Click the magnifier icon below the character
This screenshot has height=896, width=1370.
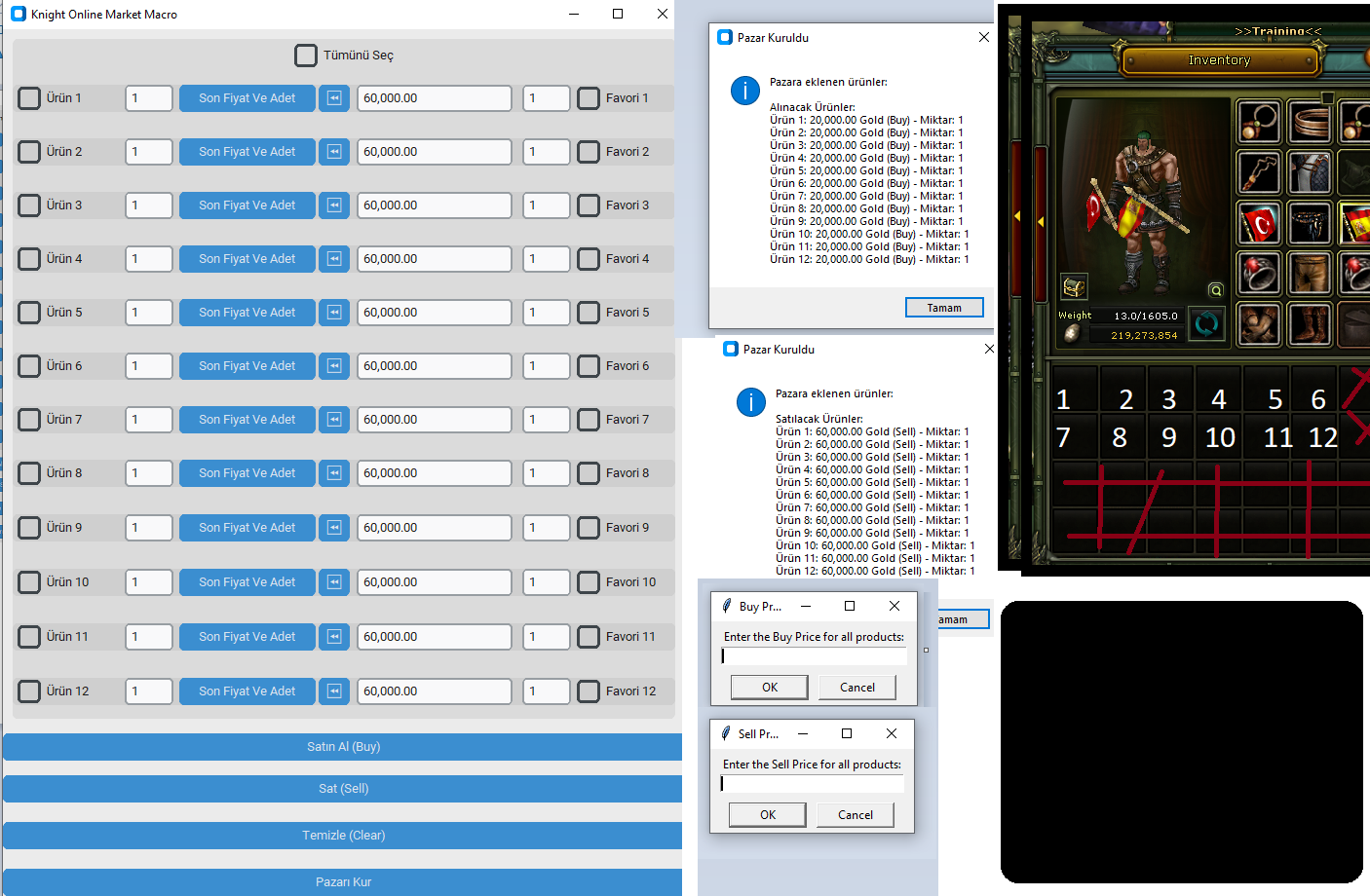(x=1215, y=290)
